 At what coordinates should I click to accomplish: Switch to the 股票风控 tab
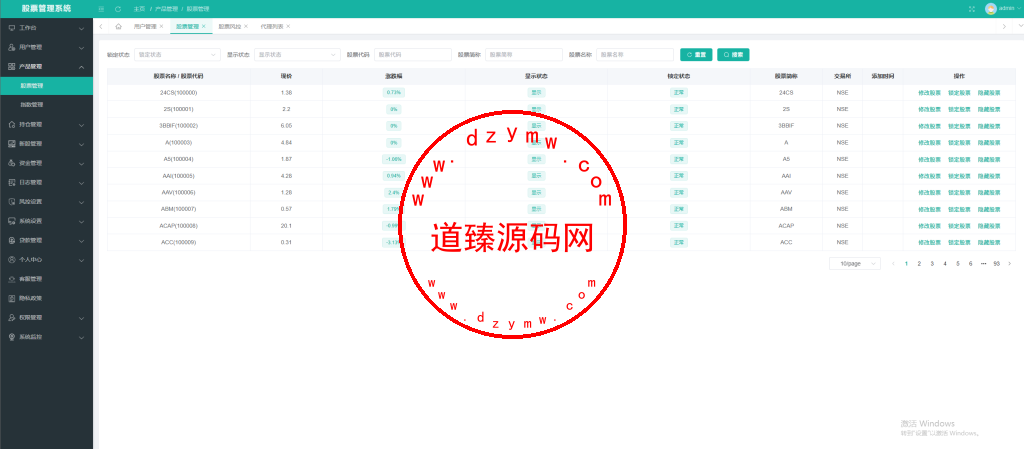tap(229, 26)
